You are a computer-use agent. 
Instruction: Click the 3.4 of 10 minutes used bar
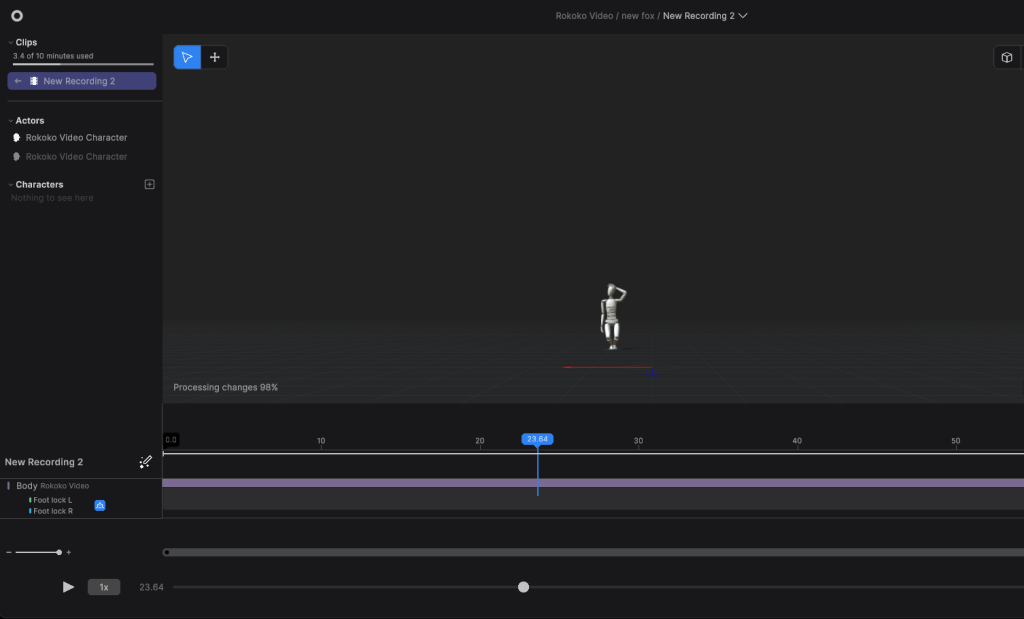83,64
